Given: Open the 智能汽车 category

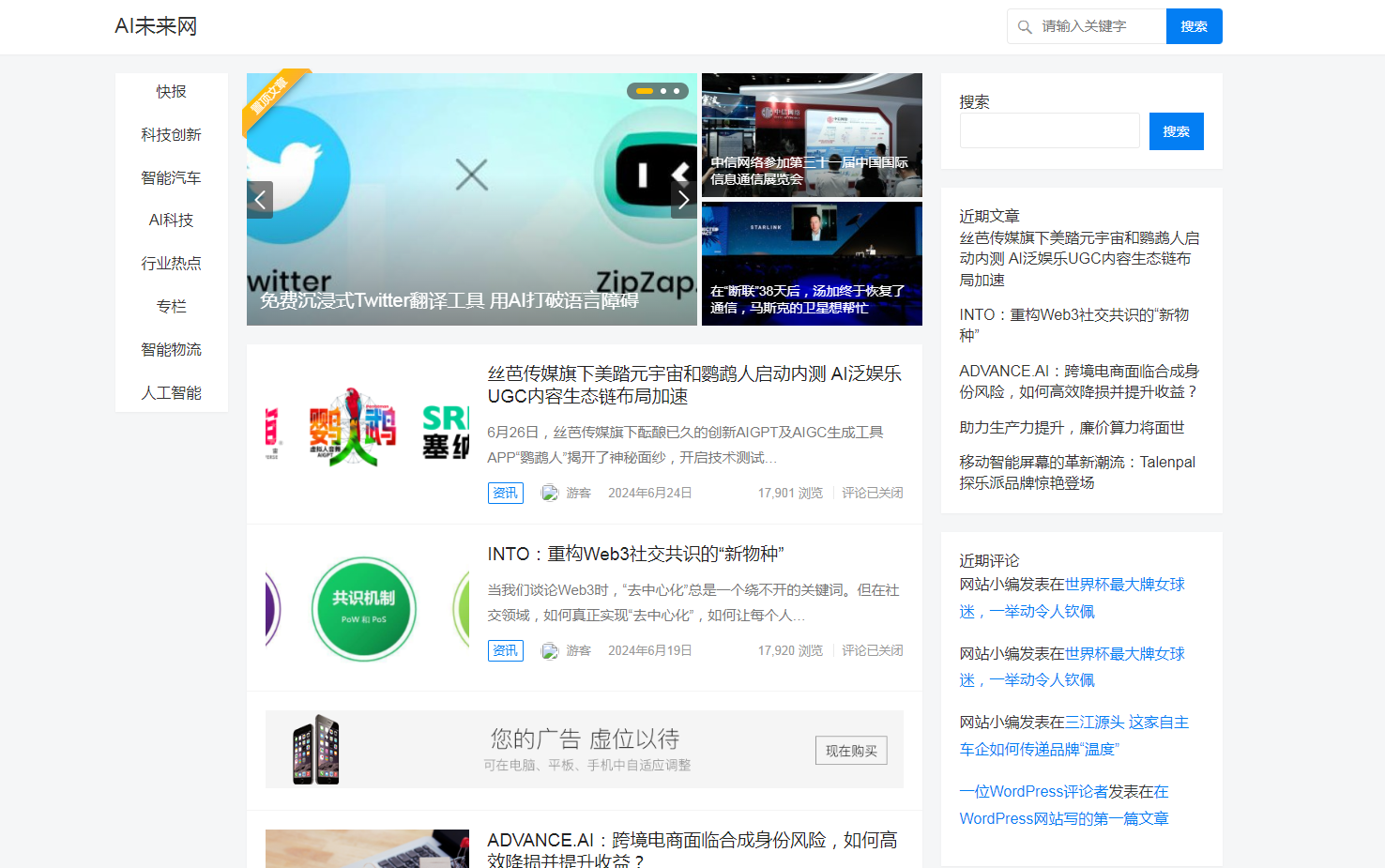Looking at the screenshot, I should coord(172,178).
